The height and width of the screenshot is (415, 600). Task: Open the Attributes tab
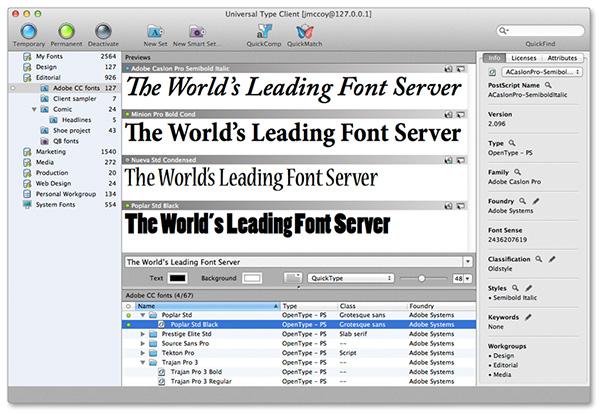tap(562, 59)
